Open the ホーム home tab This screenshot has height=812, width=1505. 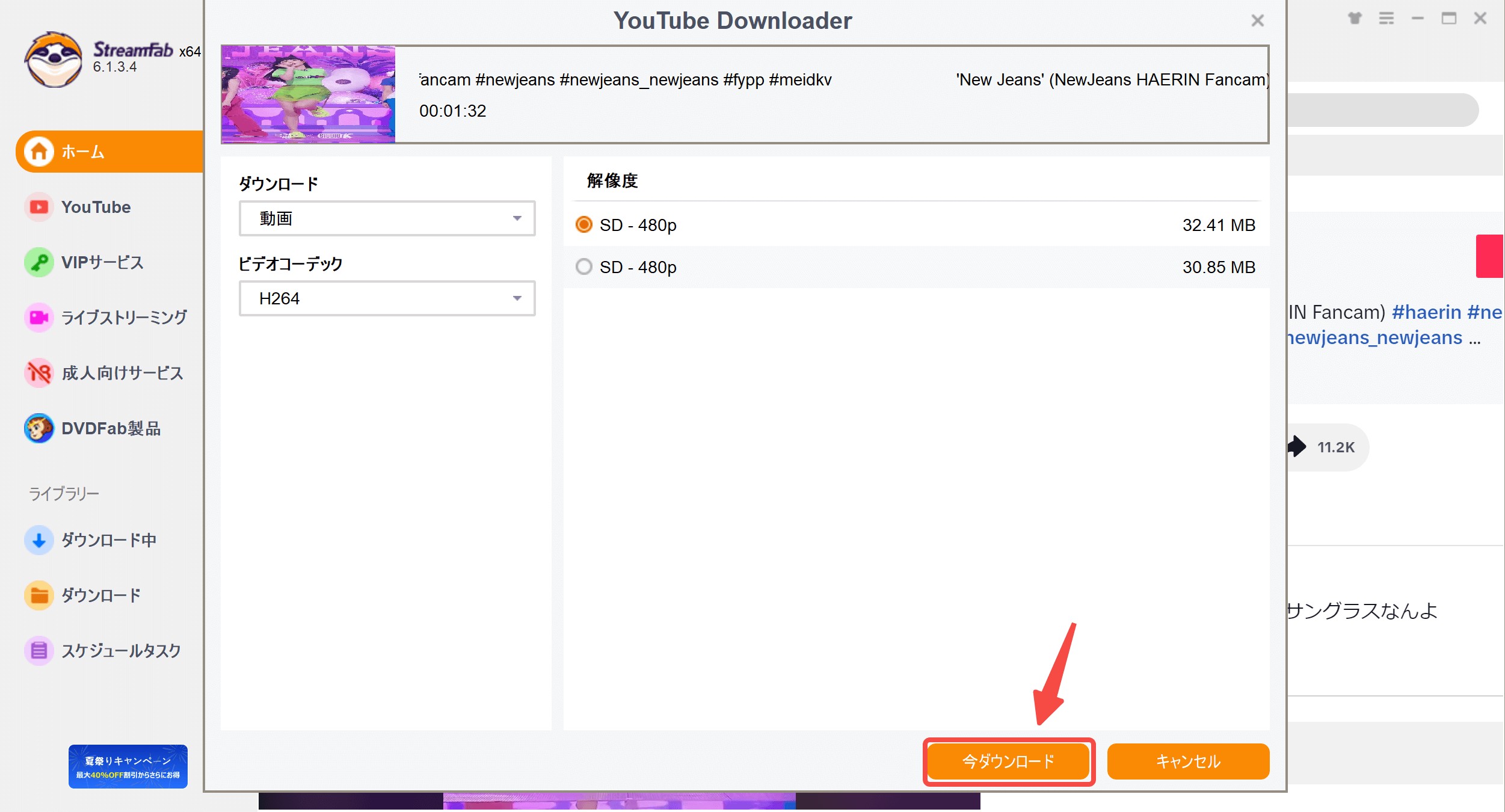(x=109, y=152)
